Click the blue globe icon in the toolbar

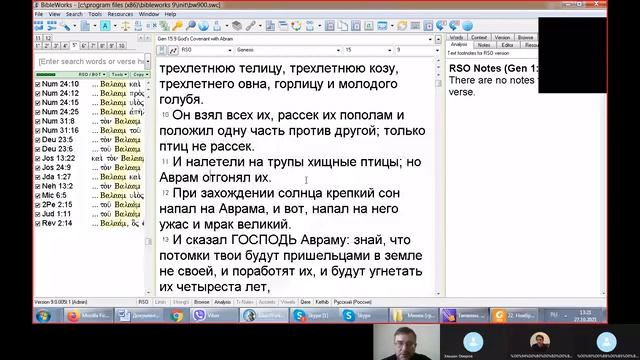click(203, 26)
